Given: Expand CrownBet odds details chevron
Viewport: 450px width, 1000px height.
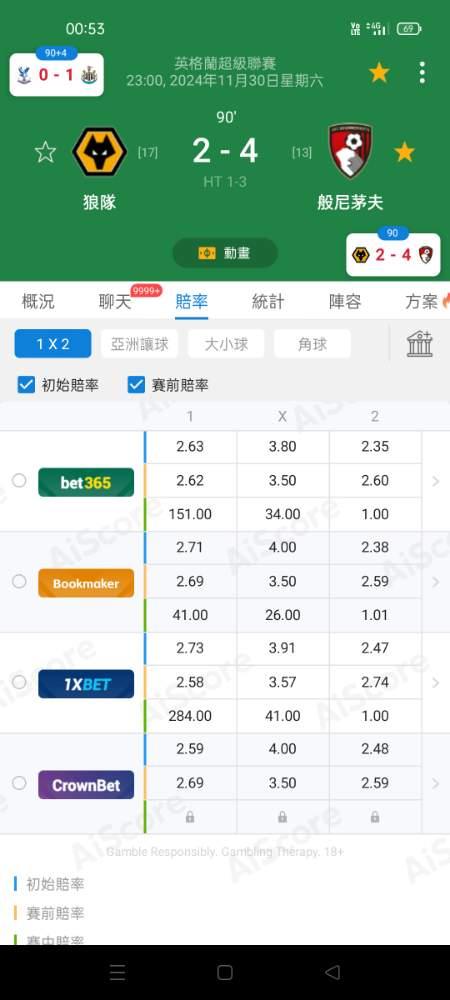Looking at the screenshot, I should [436, 783].
